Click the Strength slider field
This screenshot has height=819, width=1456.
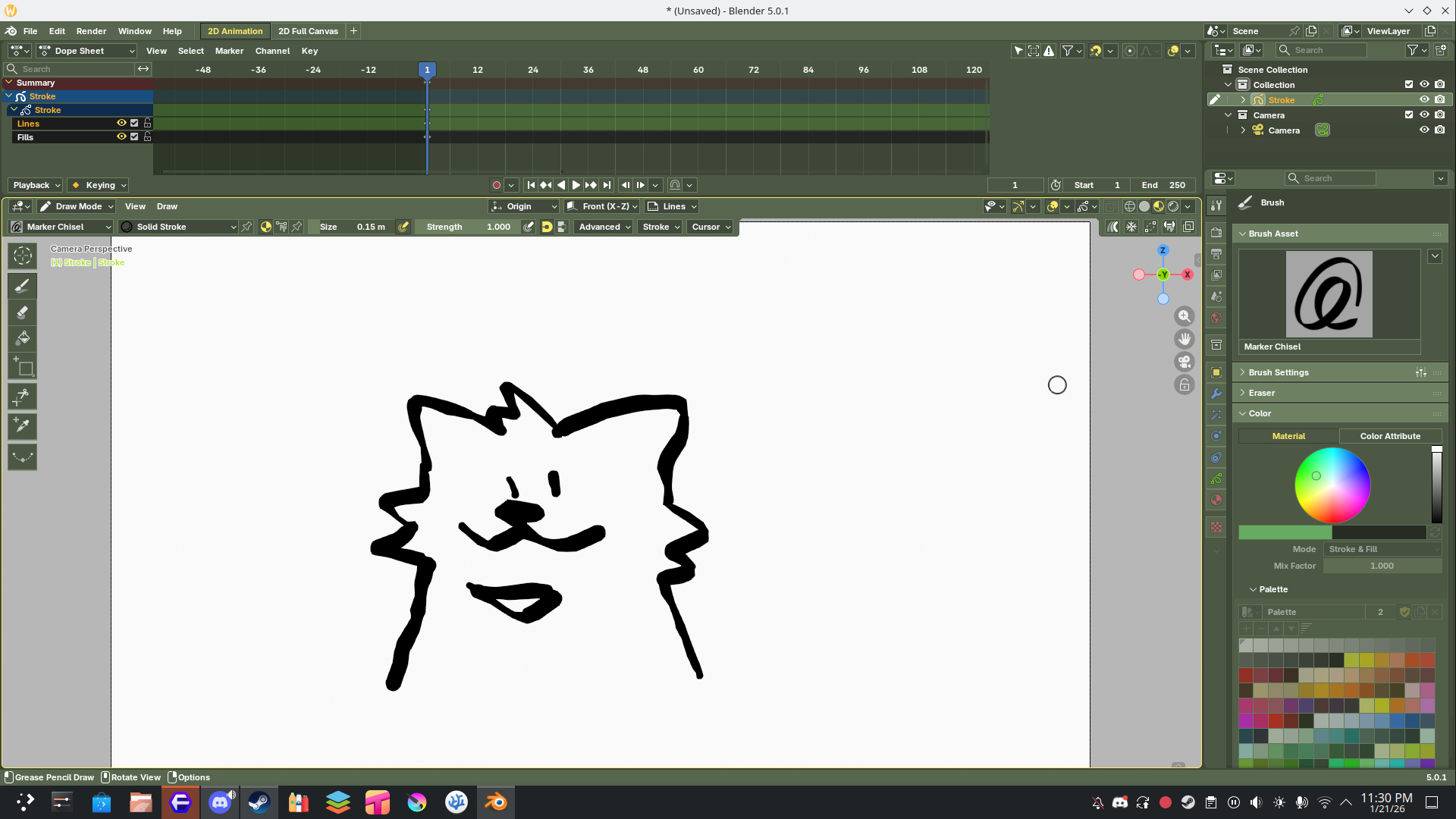pos(467,227)
